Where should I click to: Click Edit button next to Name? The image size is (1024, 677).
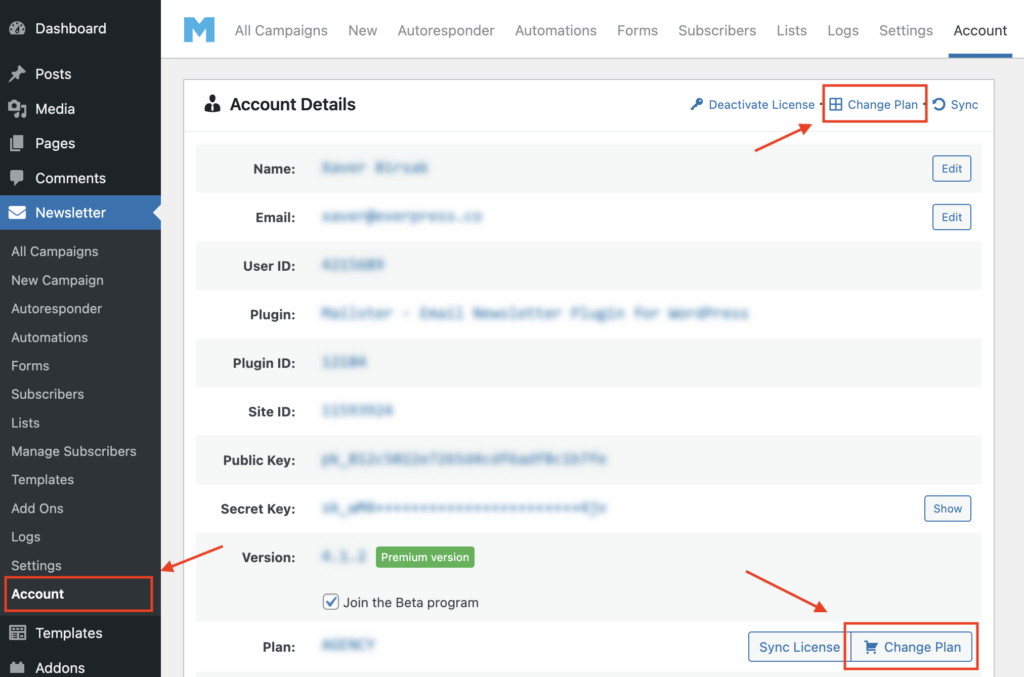tap(951, 169)
